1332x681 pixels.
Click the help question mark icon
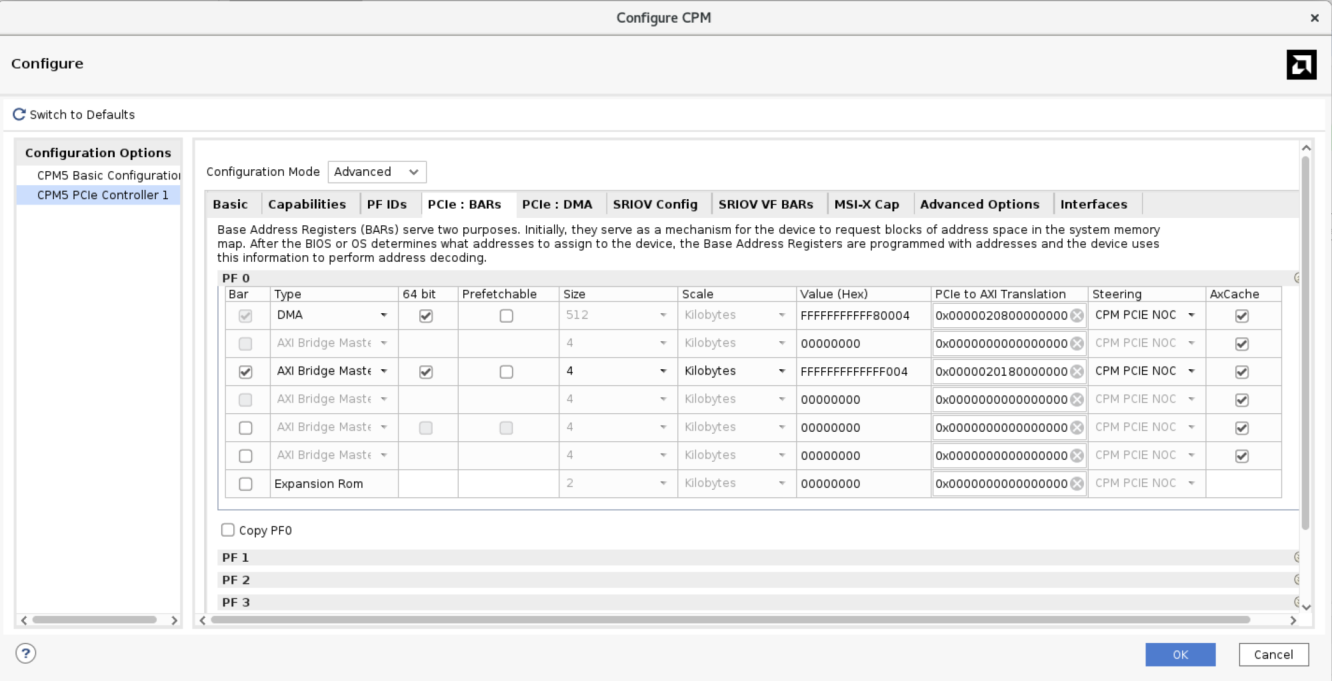26,653
